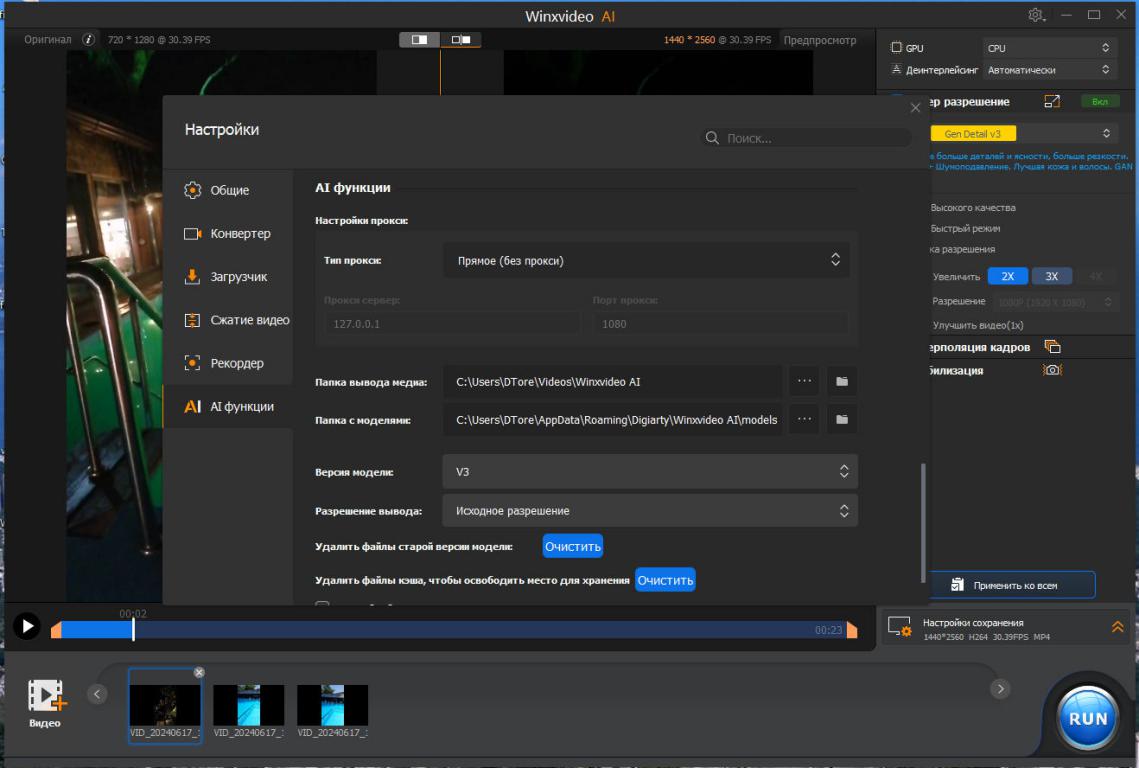Open folder icon for Папка вывода медиа

tap(841, 381)
